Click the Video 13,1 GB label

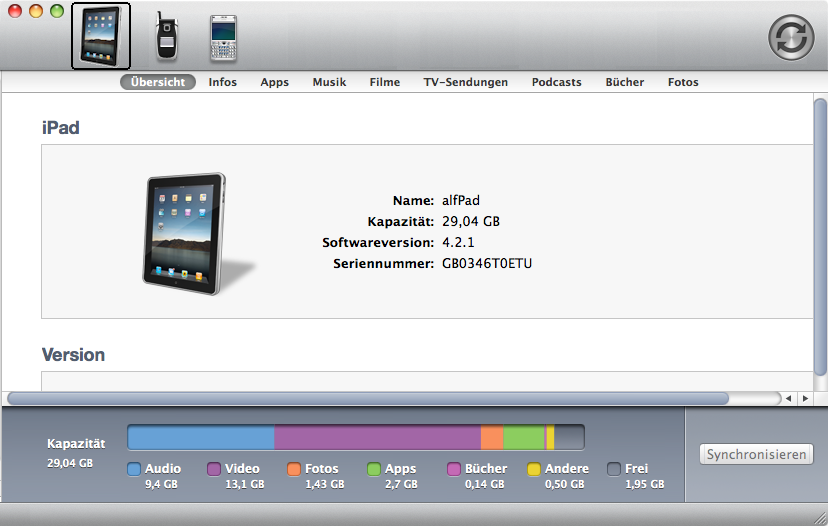[243, 476]
